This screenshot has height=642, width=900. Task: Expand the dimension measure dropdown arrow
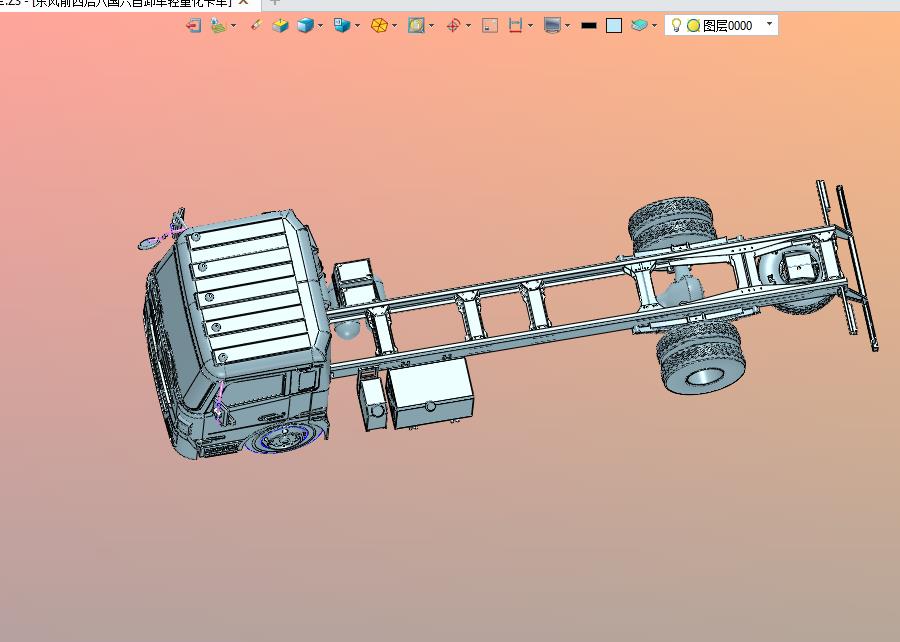(x=530, y=25)
